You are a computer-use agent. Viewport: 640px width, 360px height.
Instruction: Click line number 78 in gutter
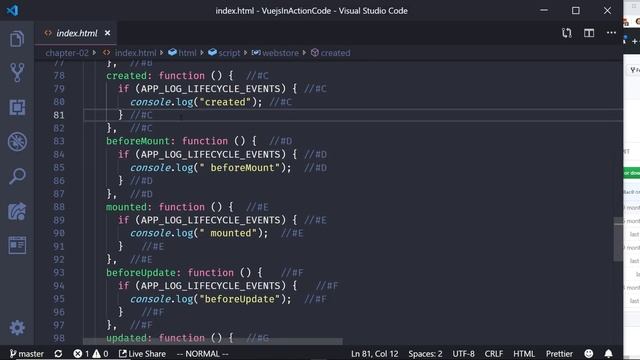coord(59,76)
